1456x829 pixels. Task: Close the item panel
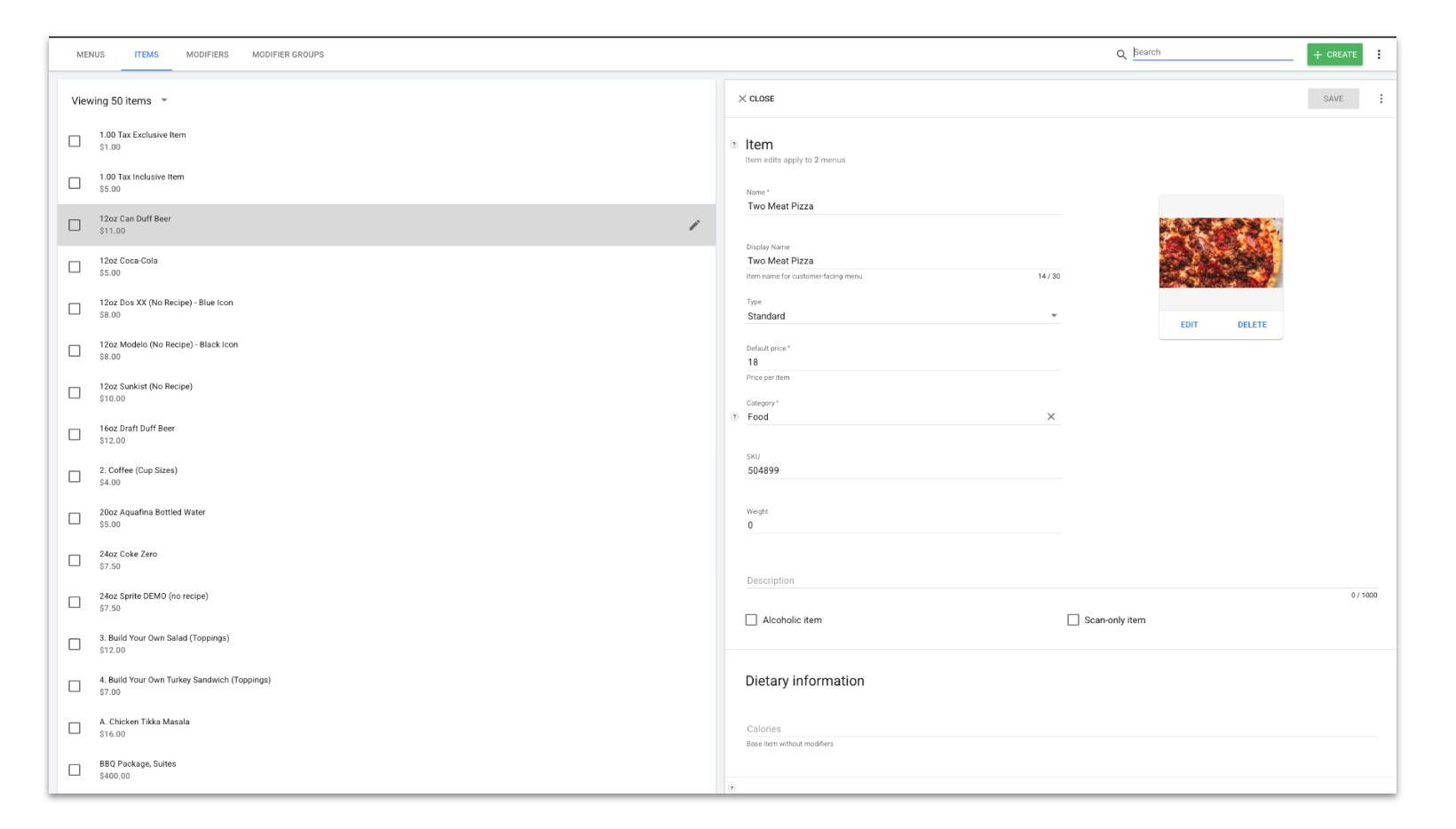756,99
